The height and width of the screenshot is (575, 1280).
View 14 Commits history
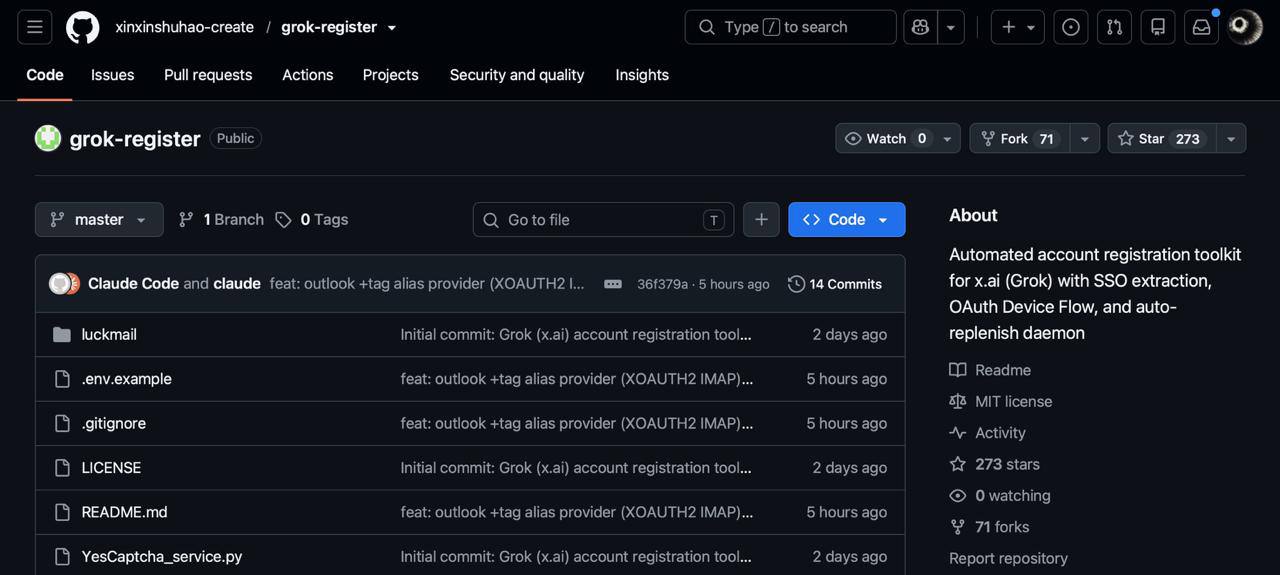click(x=835, y=284)
